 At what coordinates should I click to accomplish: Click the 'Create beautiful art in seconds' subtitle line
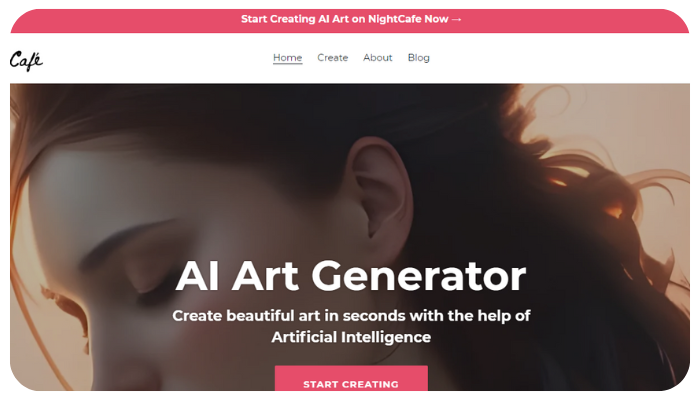pos(351,316)
